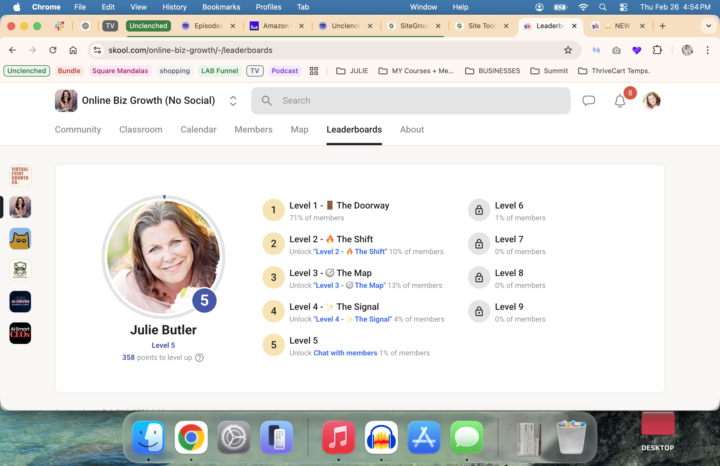Click the help icon beside points to level up
This screenshot has width=720, height=466.
pos(199,357)
